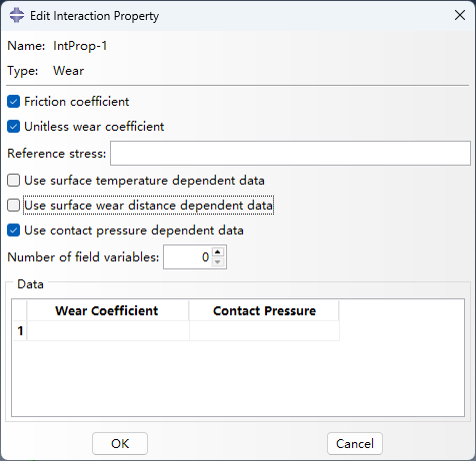Click the table's top-left corner cell
Viewport: 476px width, 461px height.
click(x=20, y=311)
